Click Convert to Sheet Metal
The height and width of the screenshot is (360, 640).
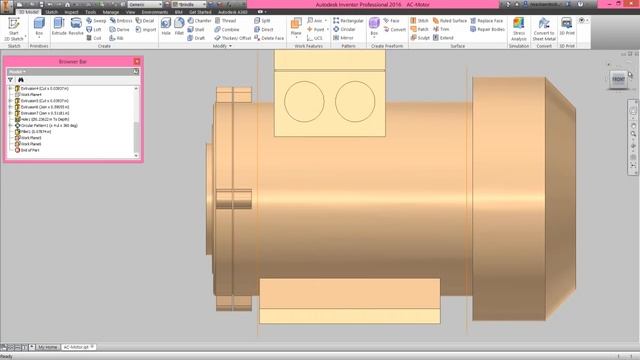[544, 29]
